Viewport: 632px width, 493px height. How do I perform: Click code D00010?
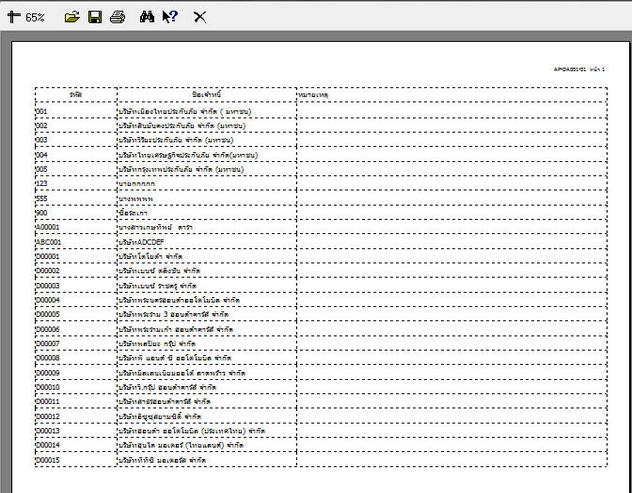48,387
